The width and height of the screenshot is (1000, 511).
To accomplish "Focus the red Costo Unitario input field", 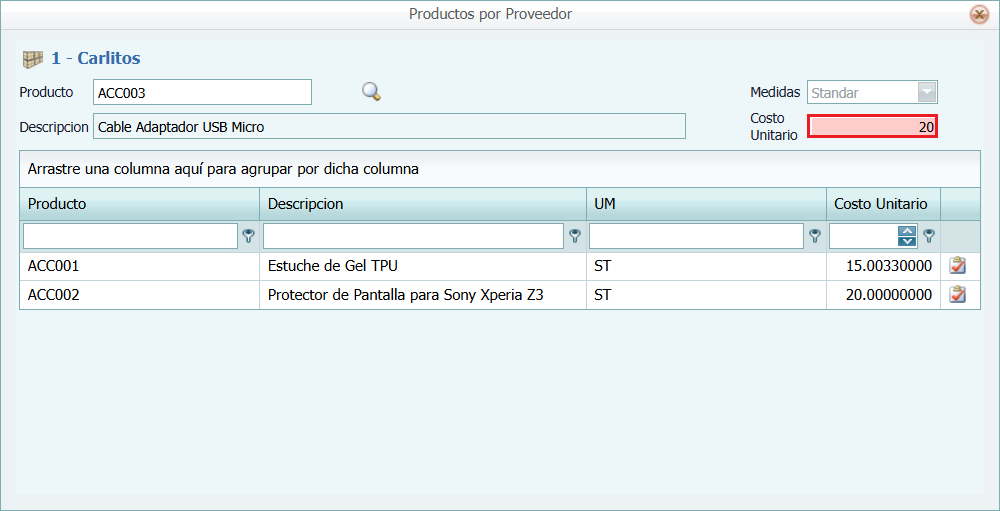I will [x=871, y=127].
